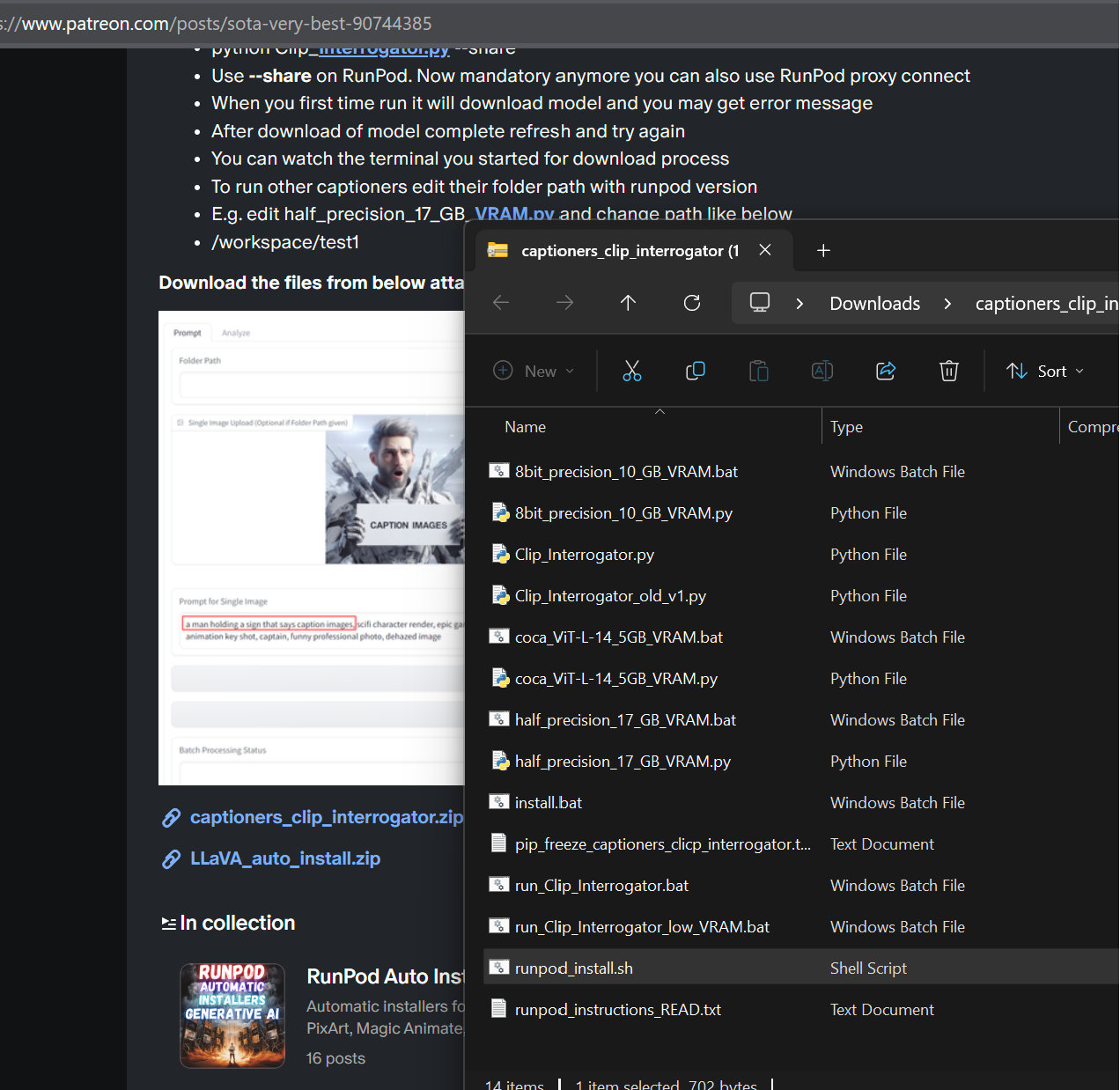This screenshot has width=1120, height=1090.
Task: Click the pip_freeze text document icon
Action: pyautogui.click(x=498, y=843)
